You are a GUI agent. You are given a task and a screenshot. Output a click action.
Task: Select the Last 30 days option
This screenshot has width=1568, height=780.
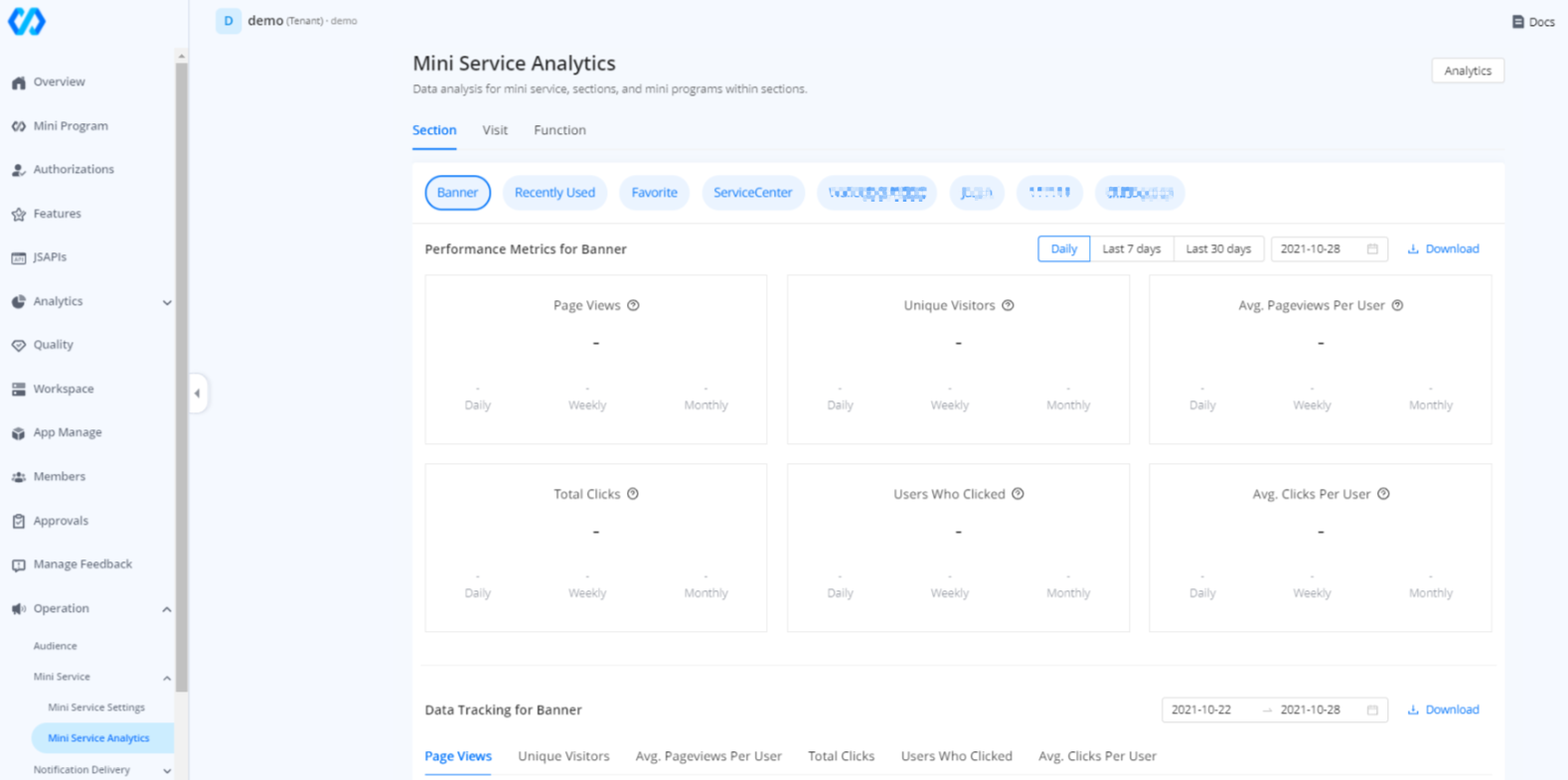point(1217,249)
